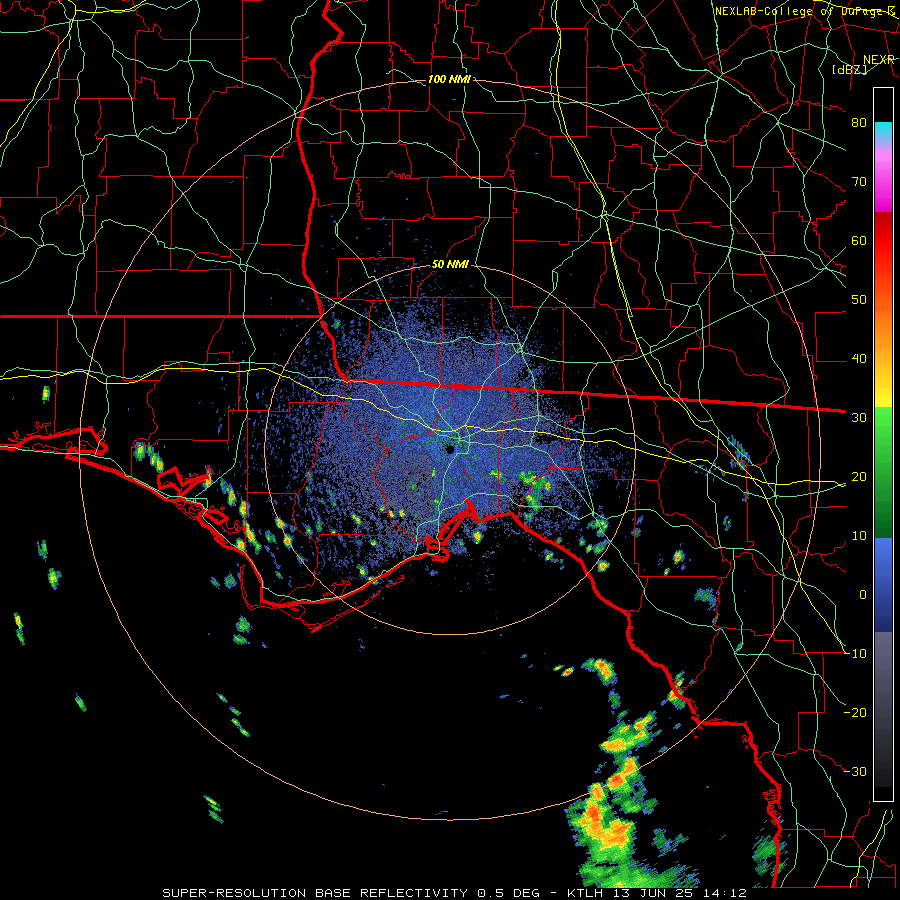Click the NEXRAD dBZ legend title
Screen dimensions: 900x900
[x=864, y=64]
